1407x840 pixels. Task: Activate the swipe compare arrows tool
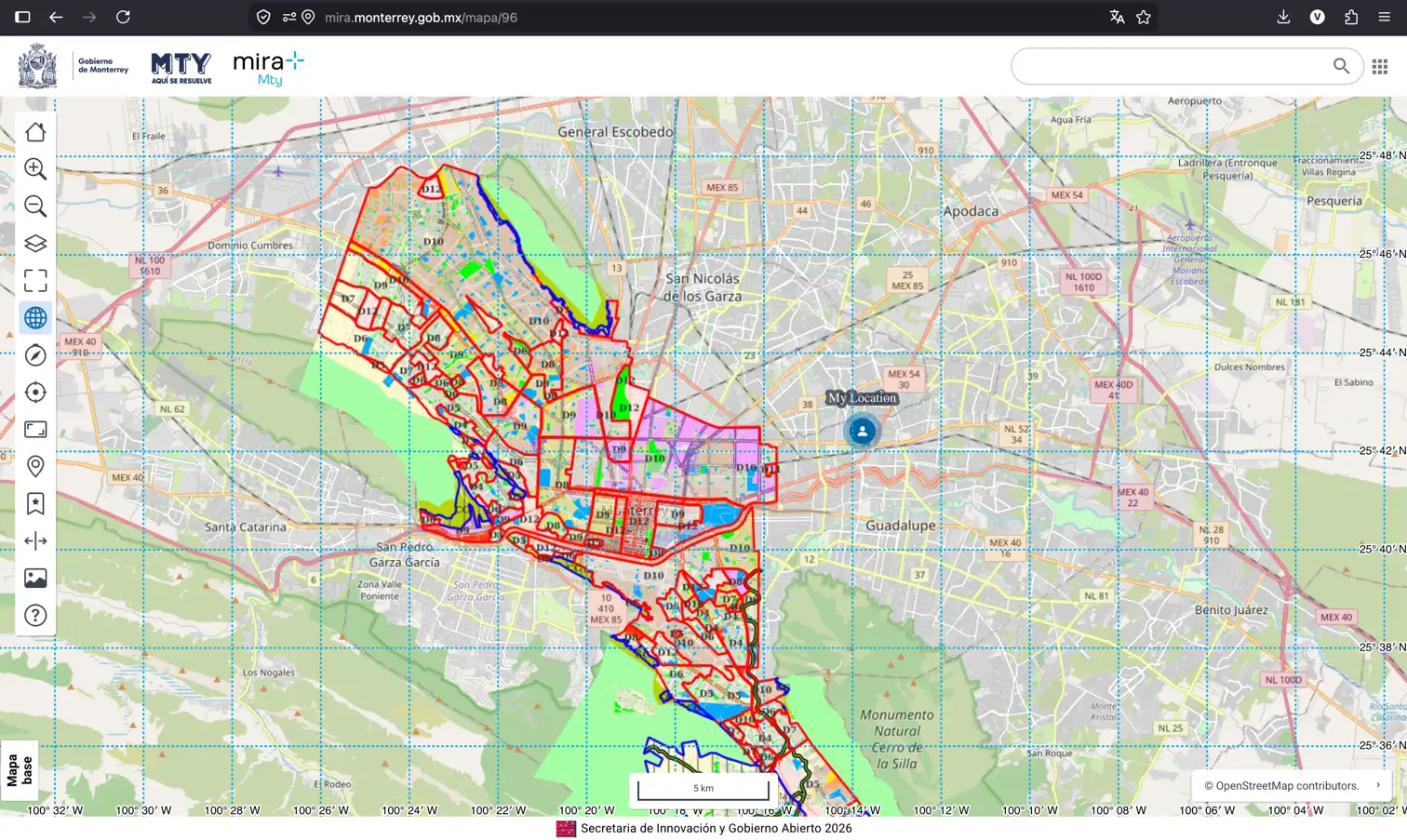(35, 541)
